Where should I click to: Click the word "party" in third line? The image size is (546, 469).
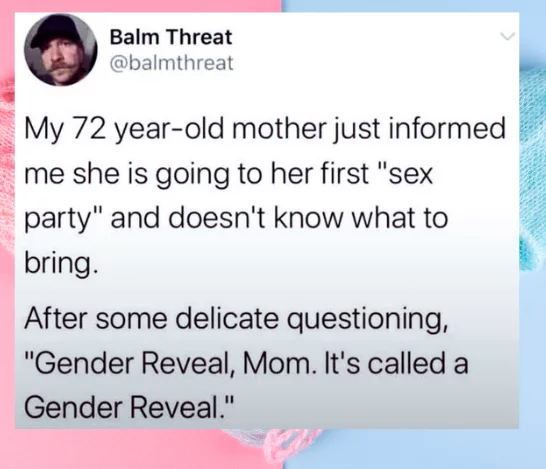click(x=57, y=220)
